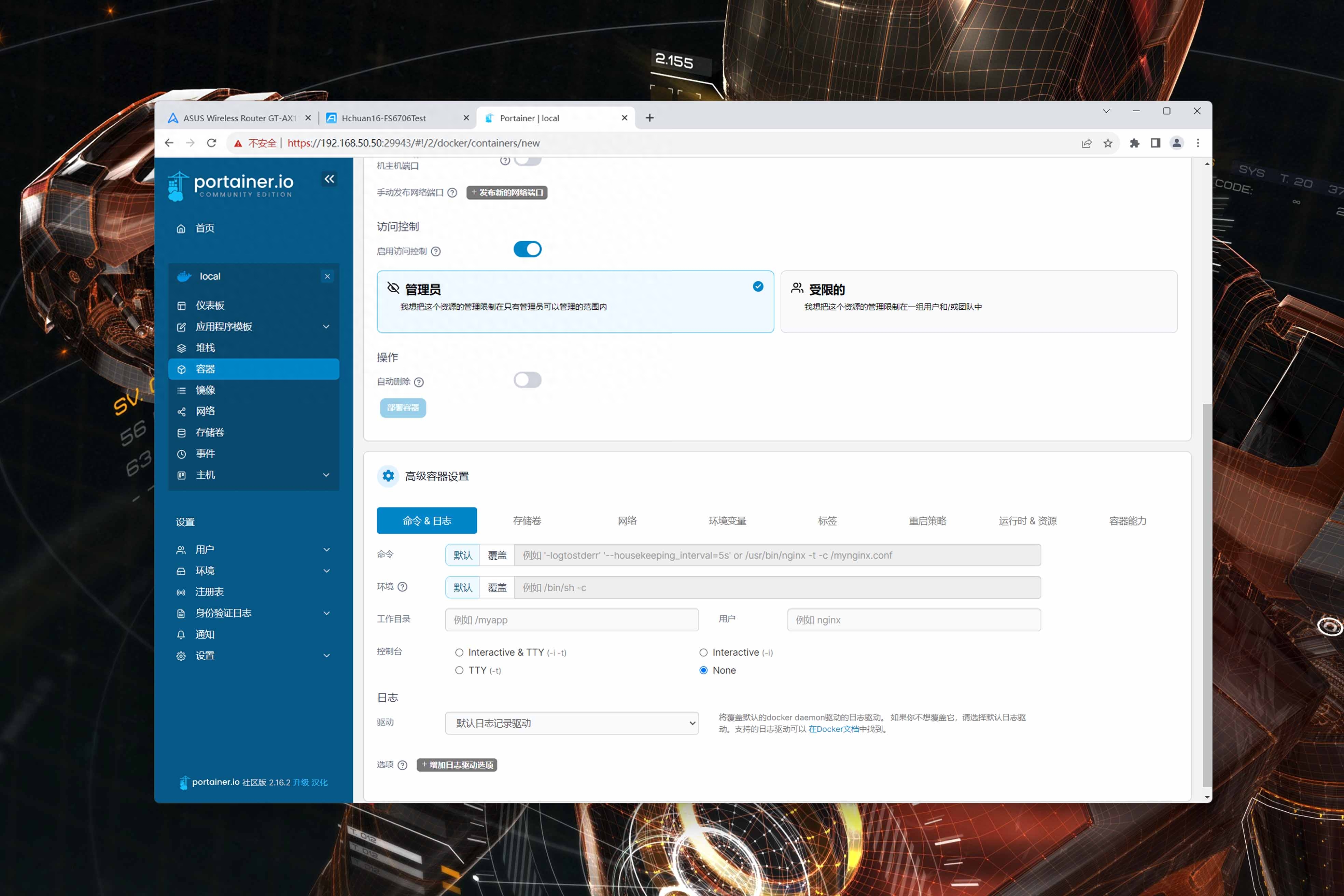Toggle the 启用访问控制 switch off

(528, 249)
